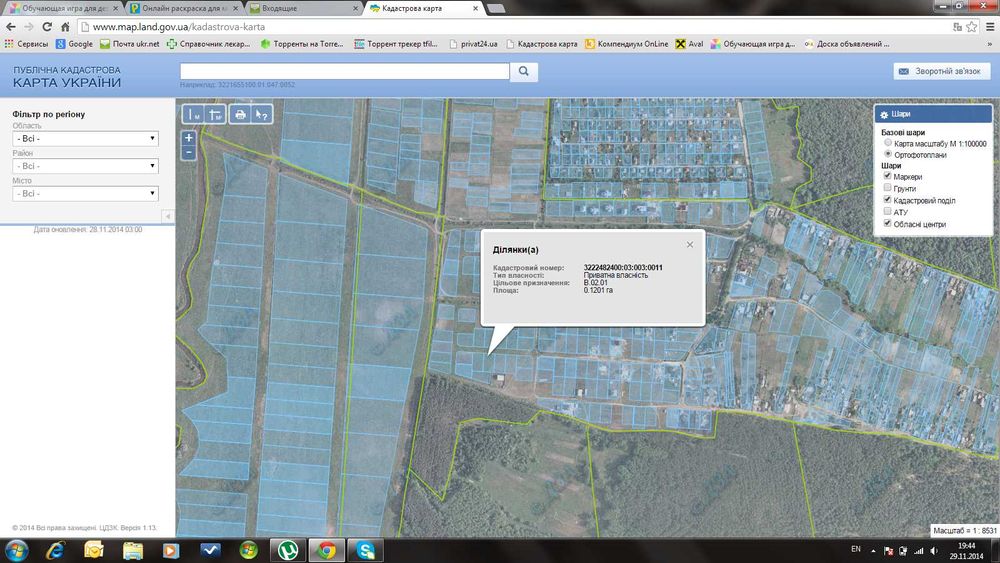Click the magnifier search button

[x=524, y=72]
